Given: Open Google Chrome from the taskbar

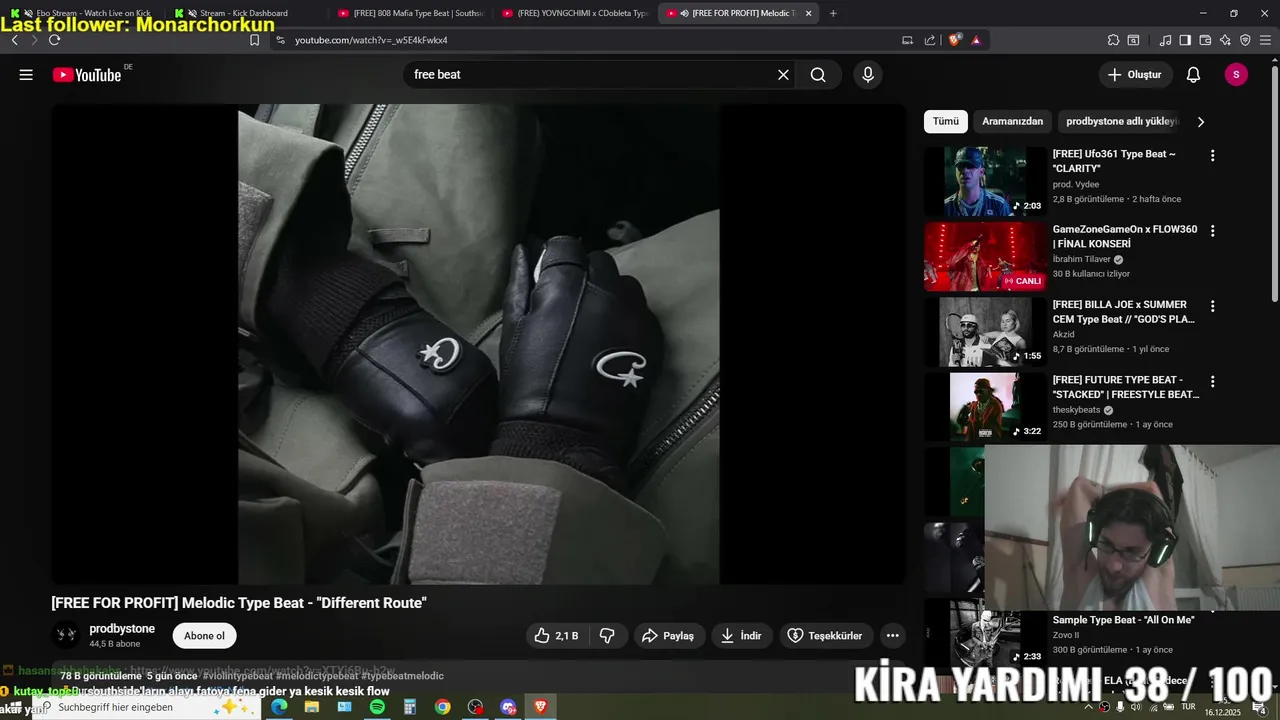Looking at the screenshot, I should 442,707.
